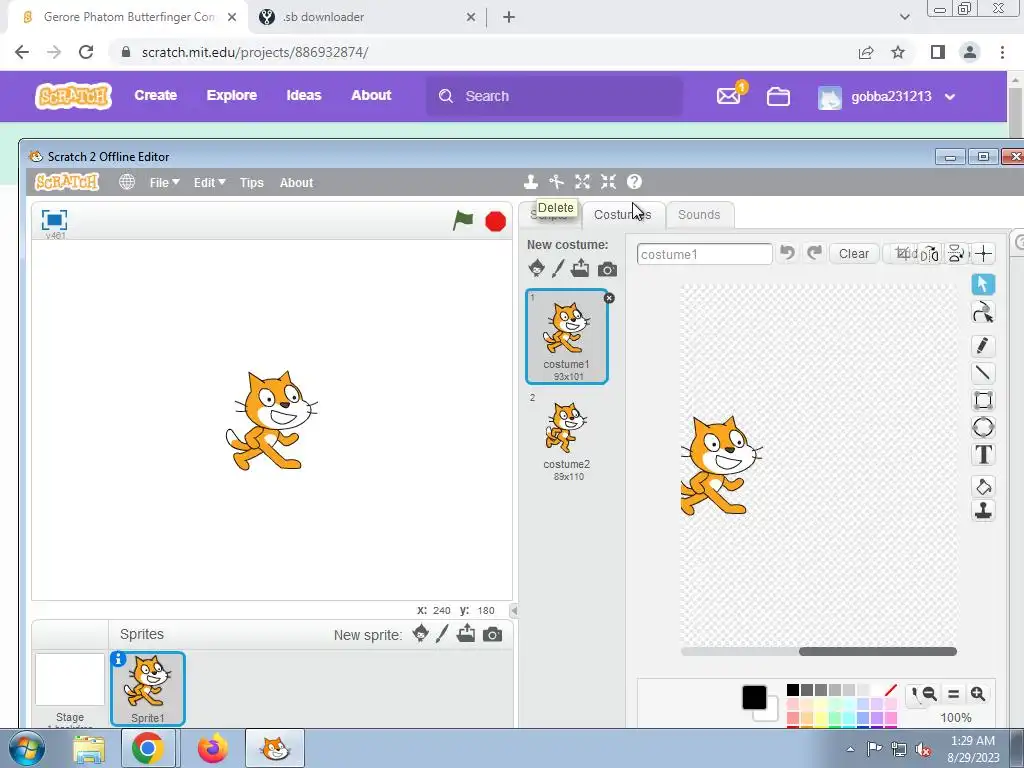Choose the Grow sprite tool

[582, 182]
